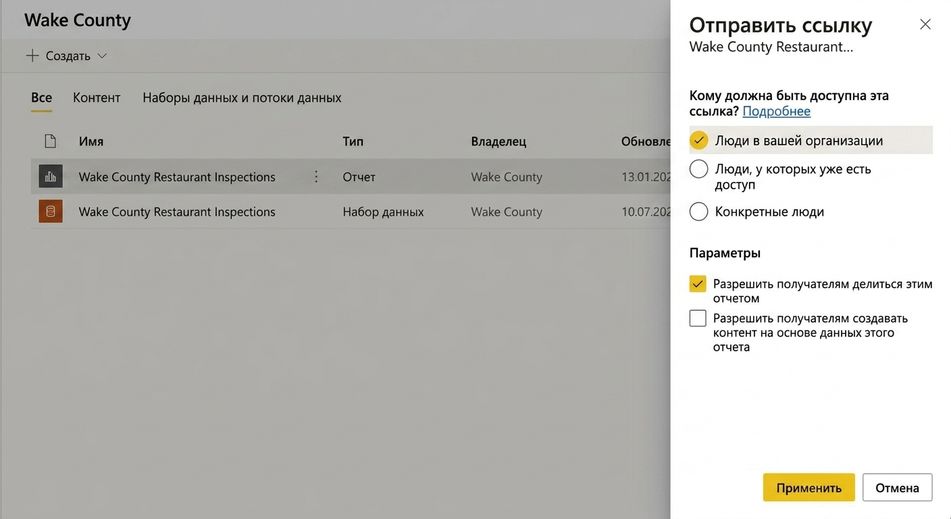Click the Отмена button

click(x=897, y=487)
